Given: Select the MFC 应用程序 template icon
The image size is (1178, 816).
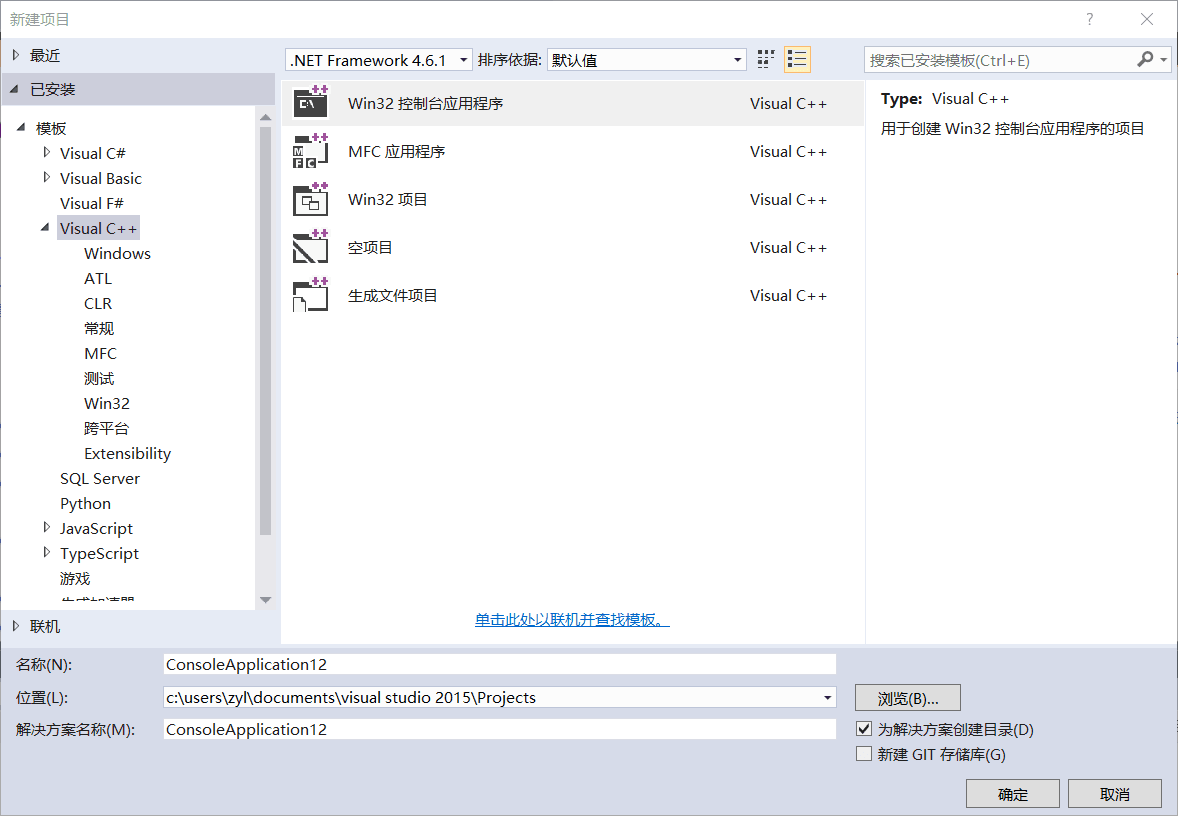Looking at the screenshot, I should [x=310, y=151].
